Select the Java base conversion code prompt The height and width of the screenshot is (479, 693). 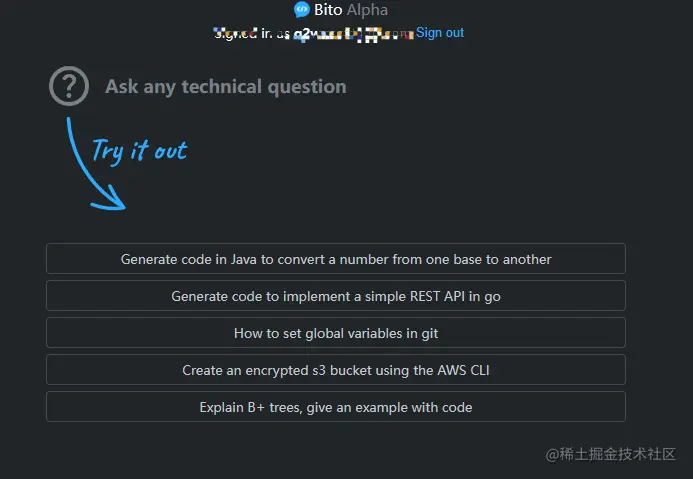tap(336, 259)
